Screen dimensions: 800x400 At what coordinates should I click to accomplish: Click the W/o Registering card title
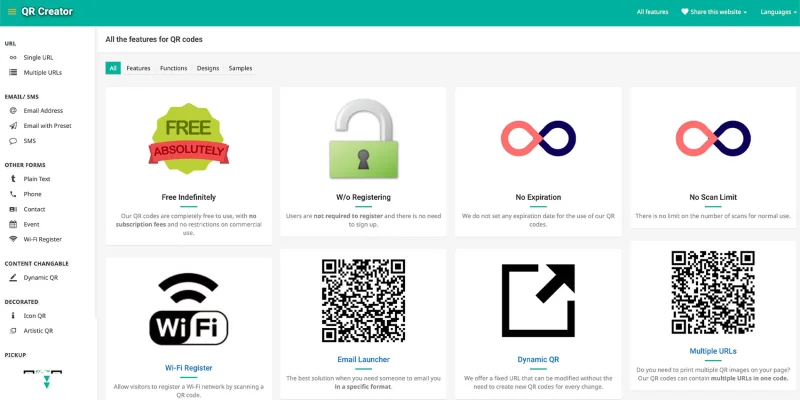click(363, 197)
